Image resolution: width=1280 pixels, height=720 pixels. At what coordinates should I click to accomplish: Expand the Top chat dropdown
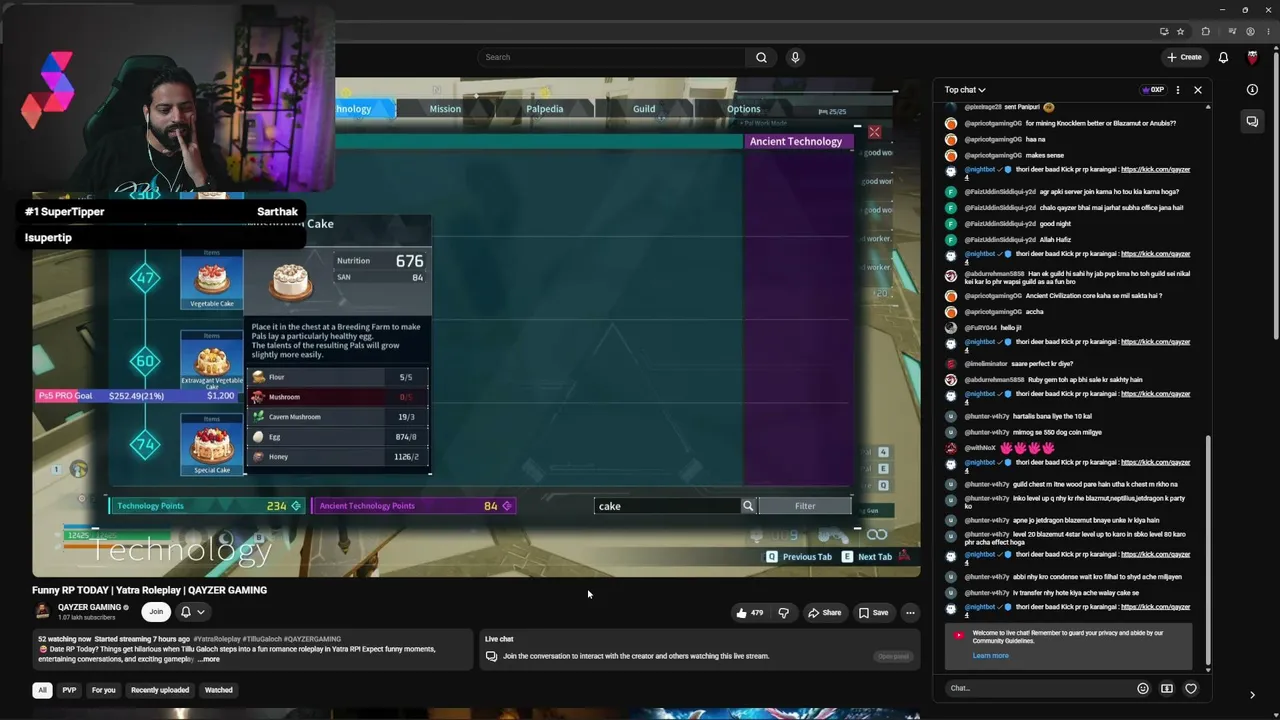(965, 90)
